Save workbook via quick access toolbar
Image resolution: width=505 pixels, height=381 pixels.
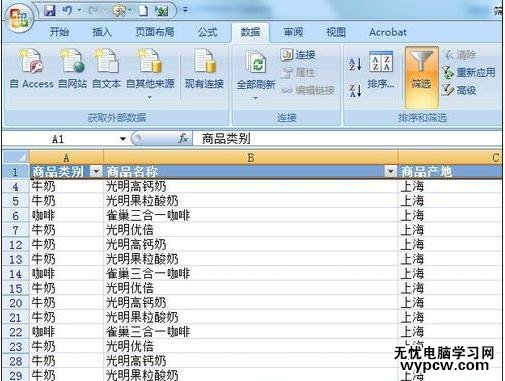(x=50, y=11)
